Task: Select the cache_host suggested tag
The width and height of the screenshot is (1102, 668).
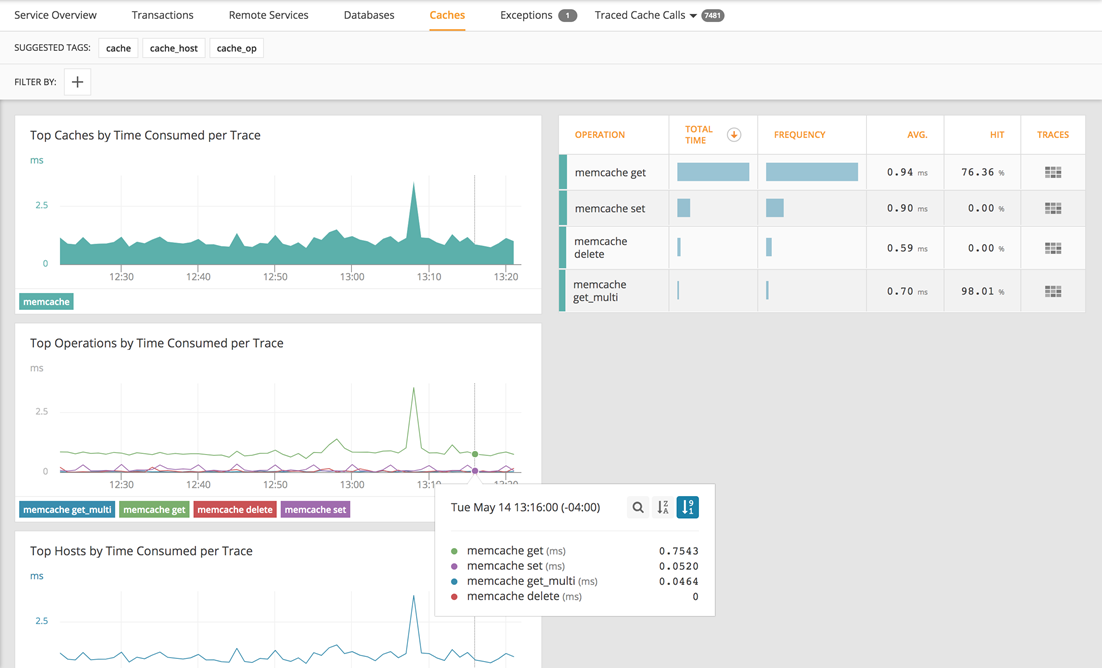Action: [x=173, y=47]
